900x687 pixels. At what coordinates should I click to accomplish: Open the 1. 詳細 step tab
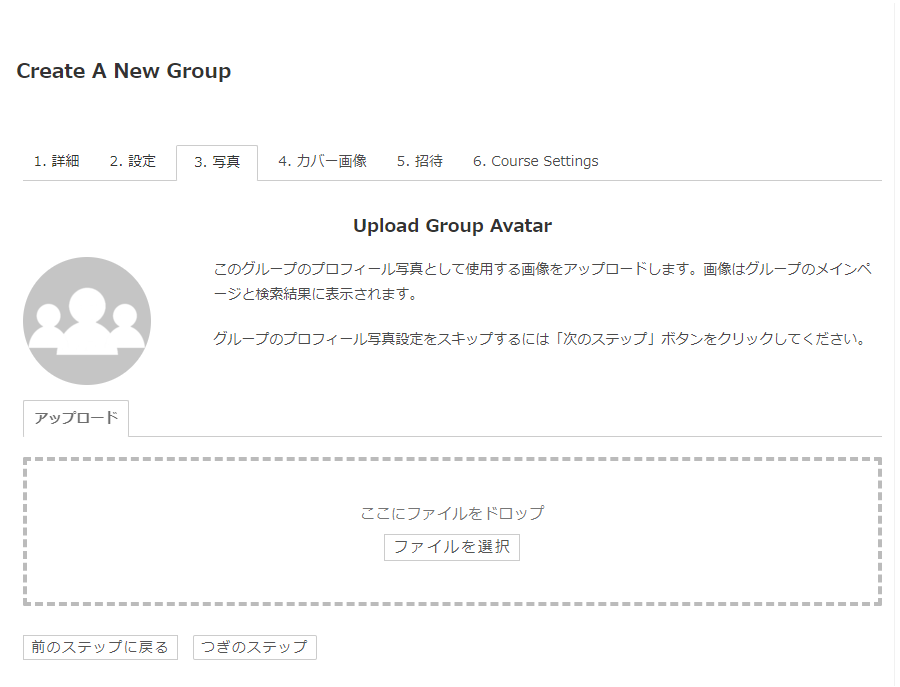(56, 161)
